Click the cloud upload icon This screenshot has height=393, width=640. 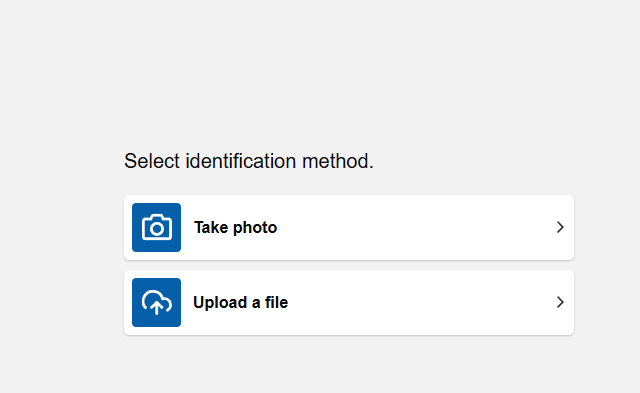pyautogui.click(x=156, y=302)
